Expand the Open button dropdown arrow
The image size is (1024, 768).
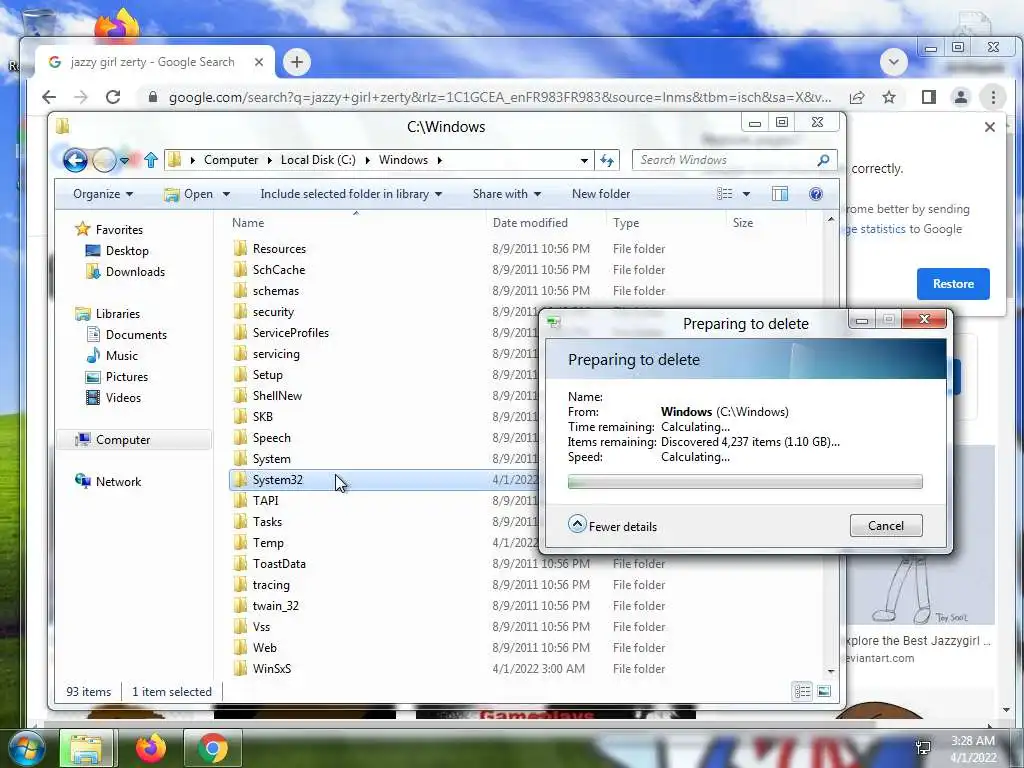click(226, 194)
